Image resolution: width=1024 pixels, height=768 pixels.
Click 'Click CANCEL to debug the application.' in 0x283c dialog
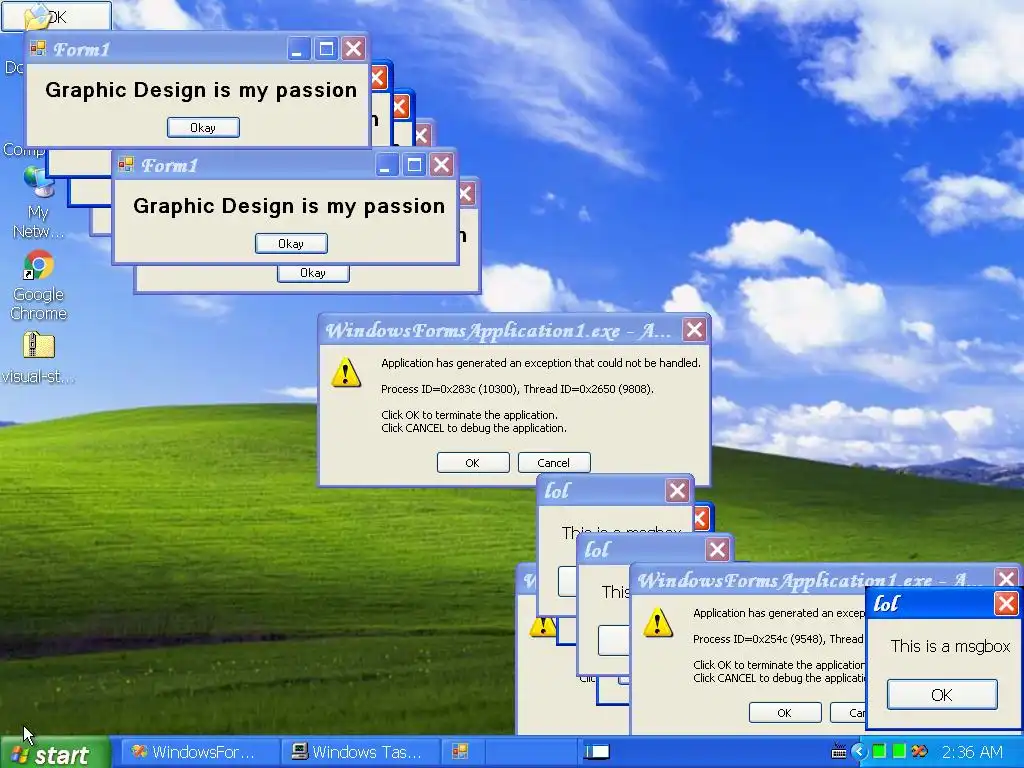pyautogui.click(x=474, y=428)
